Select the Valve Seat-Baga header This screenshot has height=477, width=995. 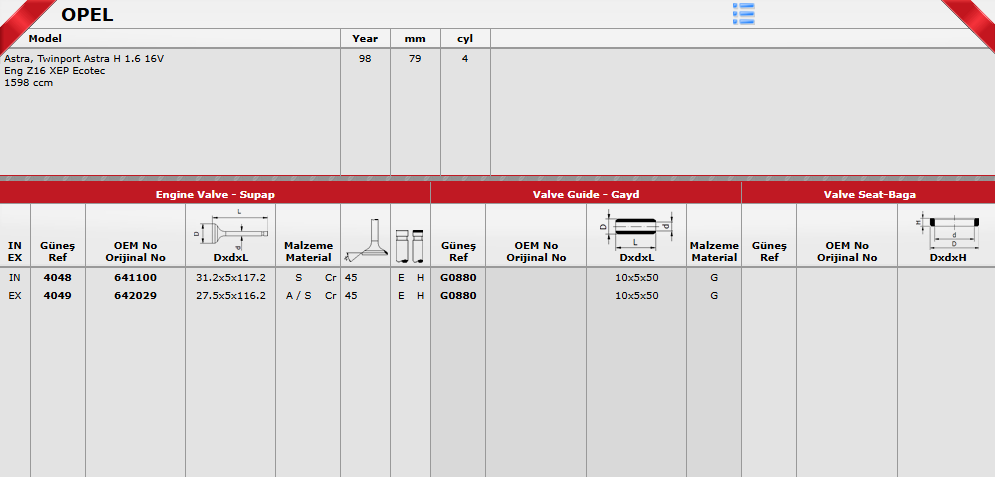coord(869,194)
